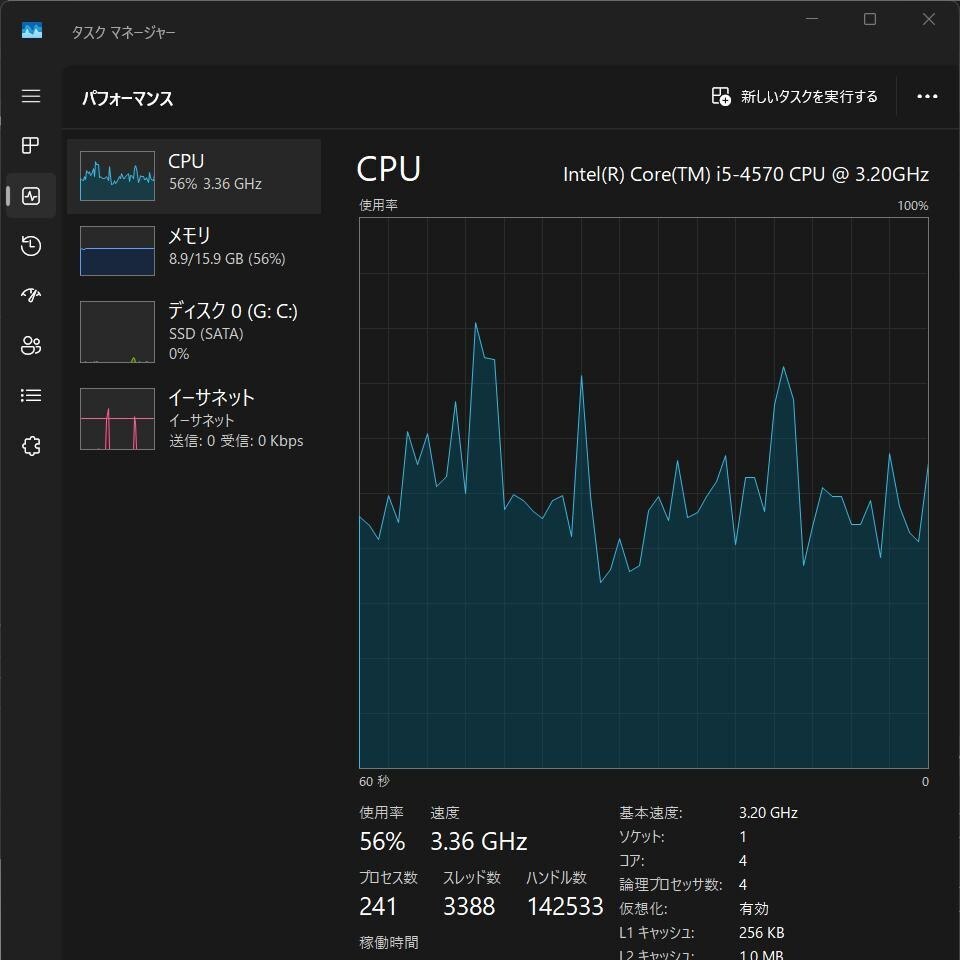Open the Details list page icon
This screenshot has width=960, height=960.
31,396
